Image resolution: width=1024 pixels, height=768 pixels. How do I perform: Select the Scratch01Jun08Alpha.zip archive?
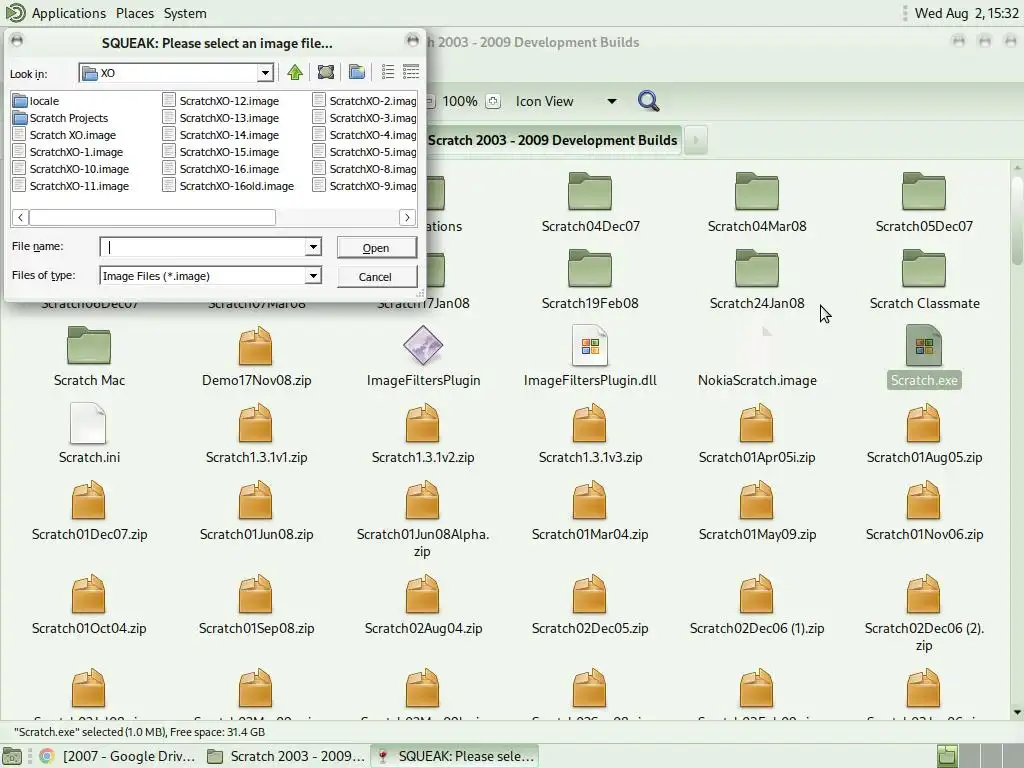pyautogui.click(x=423, y=519)
